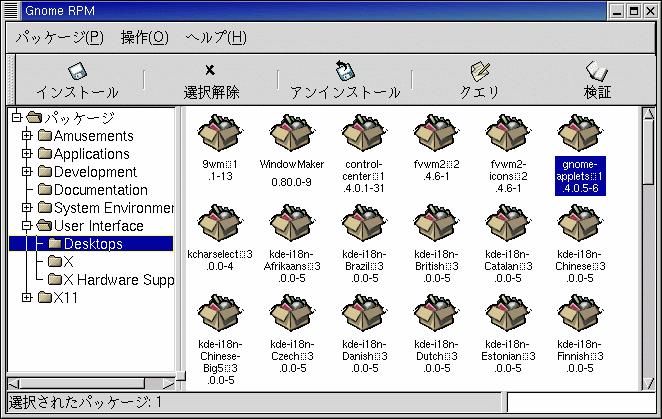Open the ヘルプ(H) menu

pyautogui.click(x=216, y=38)
